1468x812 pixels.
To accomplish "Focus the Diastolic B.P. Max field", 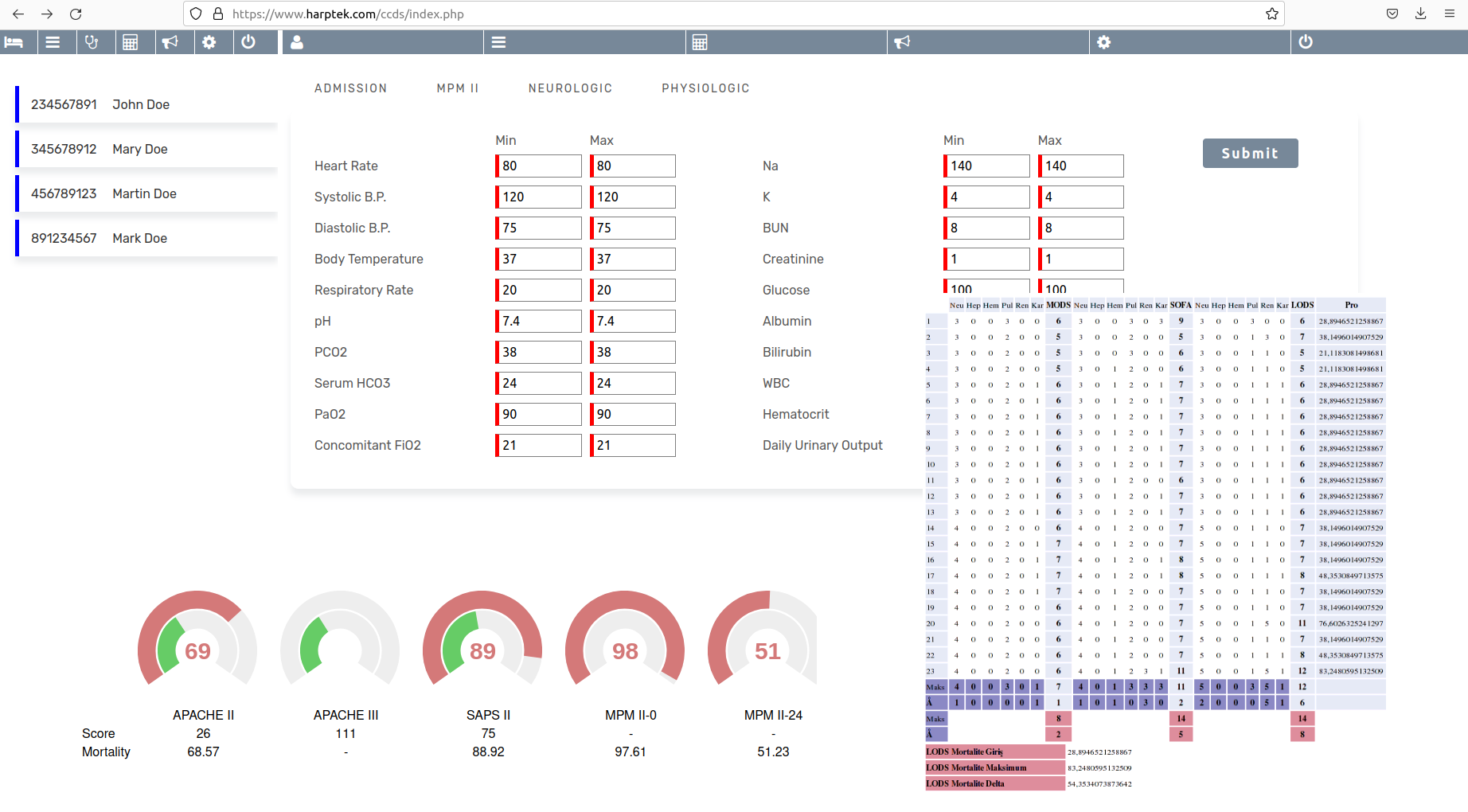I will coord(633,228).
